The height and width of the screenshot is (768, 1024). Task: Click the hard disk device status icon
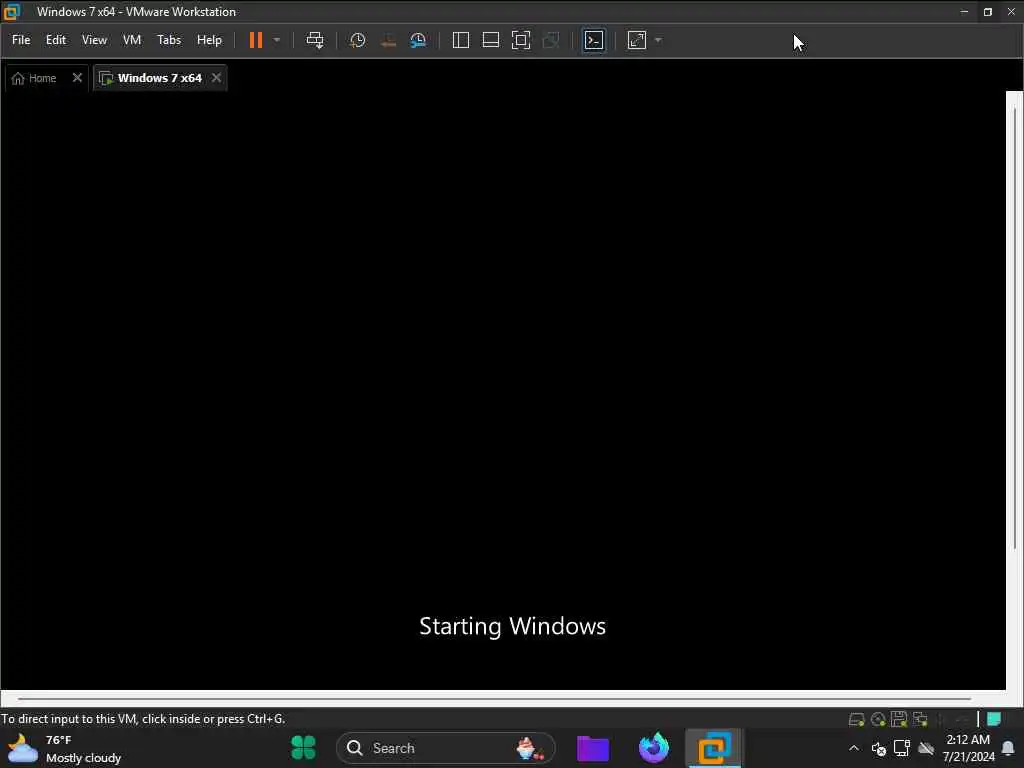tap(856, 719)
